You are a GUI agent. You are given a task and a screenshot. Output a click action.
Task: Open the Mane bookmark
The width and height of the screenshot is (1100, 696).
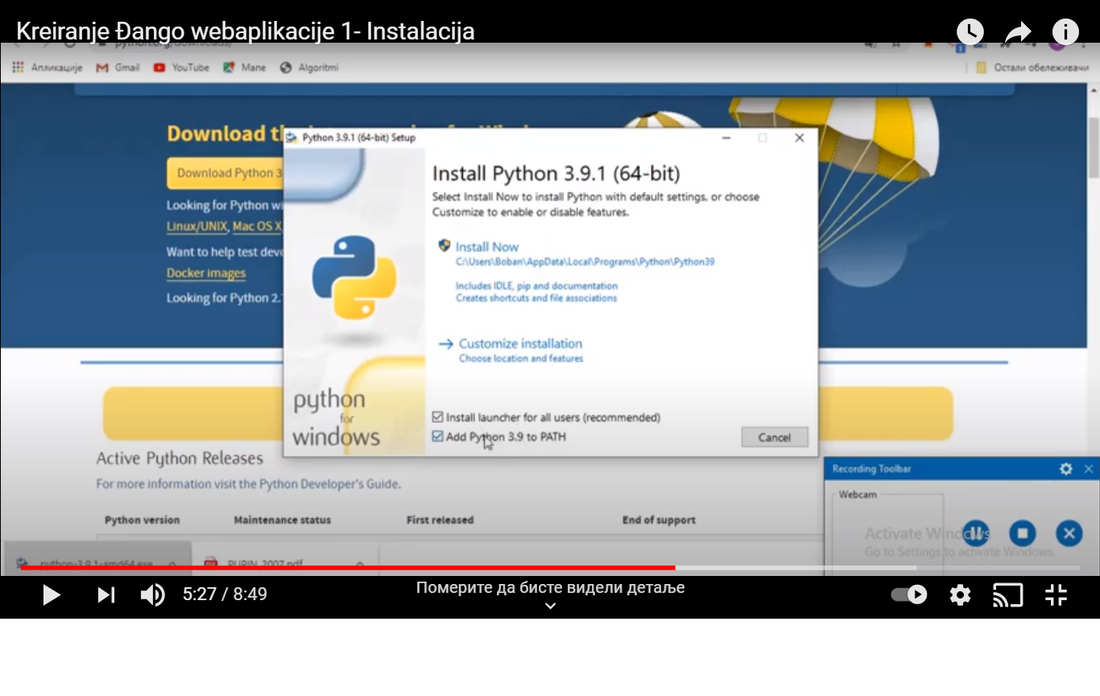(244, 67)
